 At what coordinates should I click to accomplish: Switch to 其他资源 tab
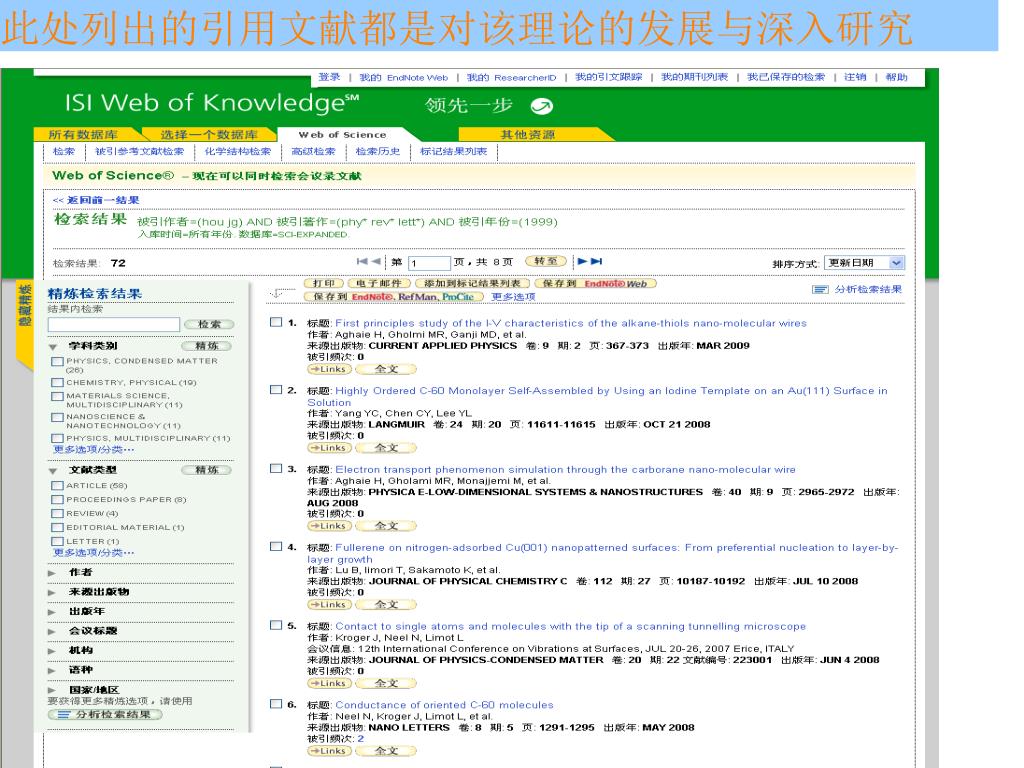point(528,135)
